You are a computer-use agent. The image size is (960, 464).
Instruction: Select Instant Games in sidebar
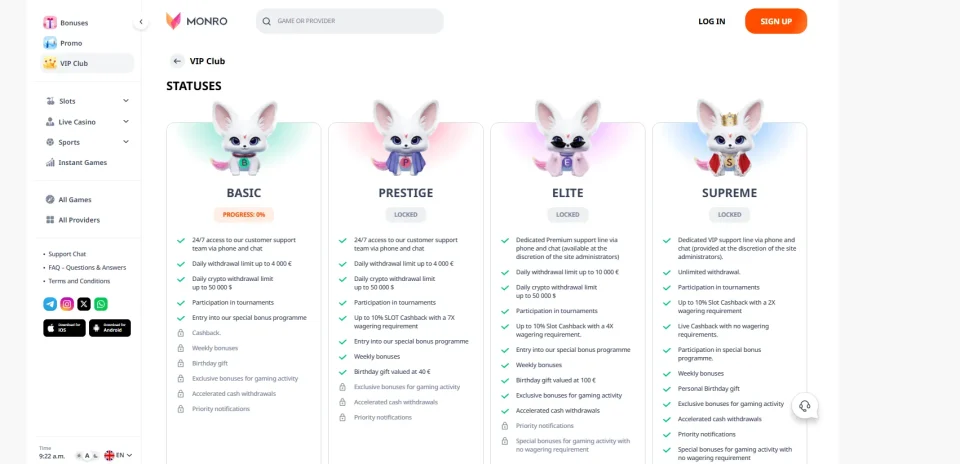[x=77, y=162]
